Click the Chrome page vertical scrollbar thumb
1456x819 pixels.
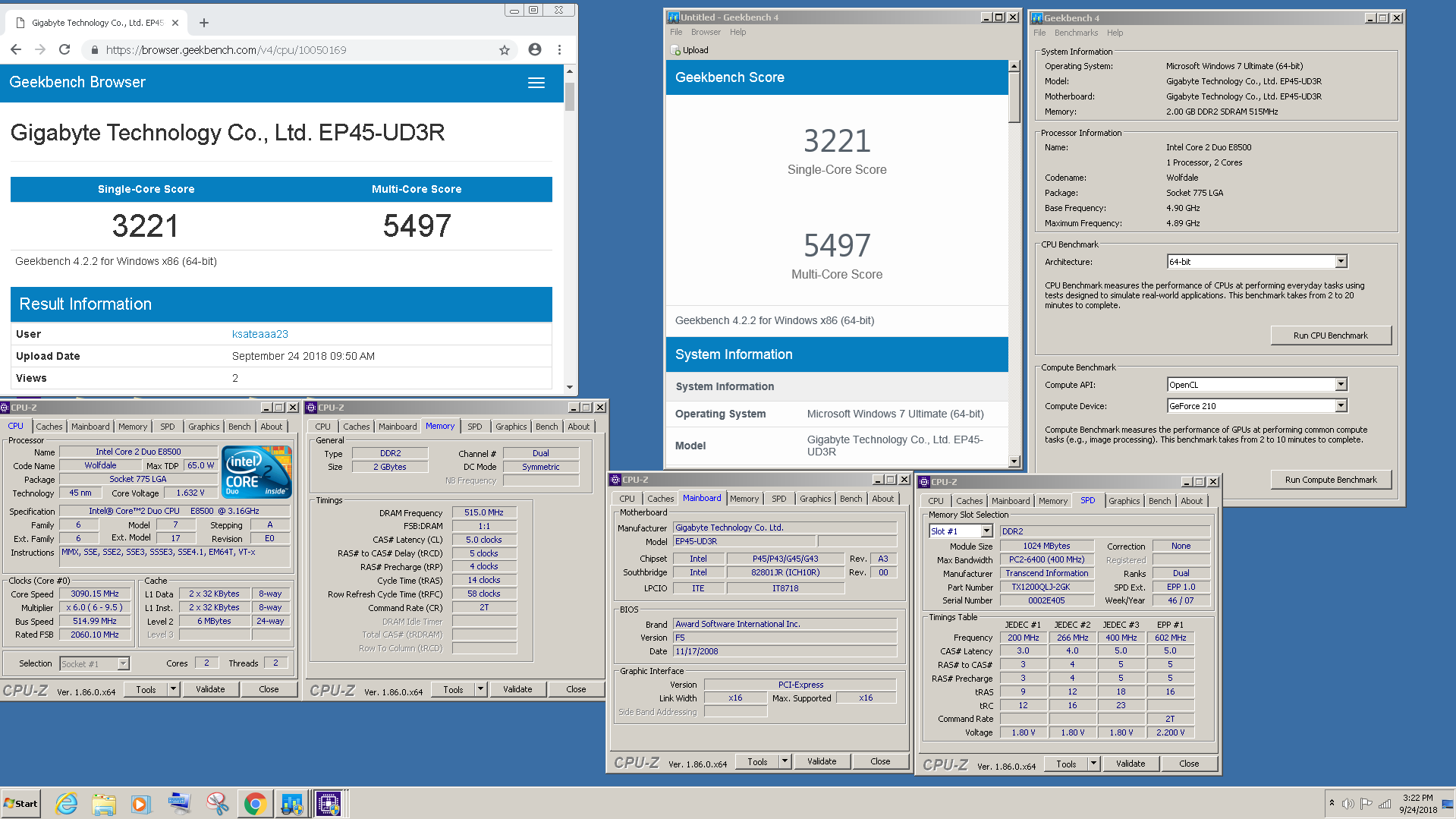pos(569,96)
